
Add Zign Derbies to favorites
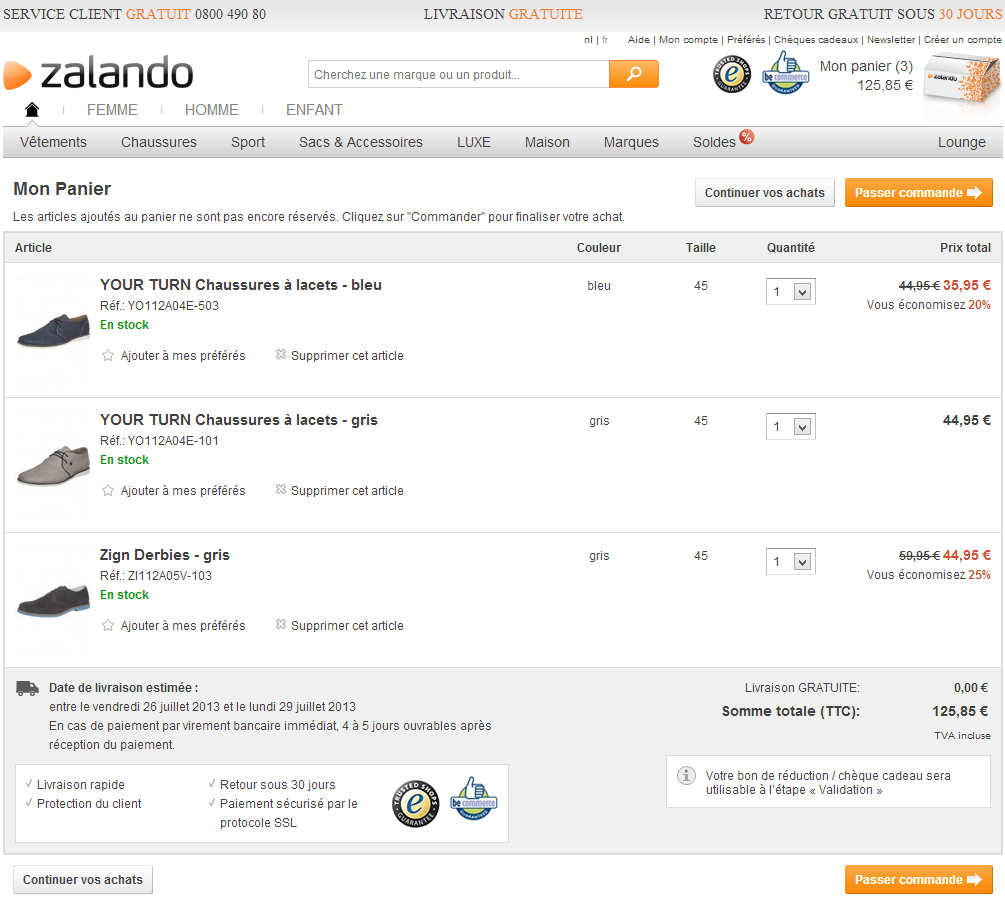[x=174, y=626]
